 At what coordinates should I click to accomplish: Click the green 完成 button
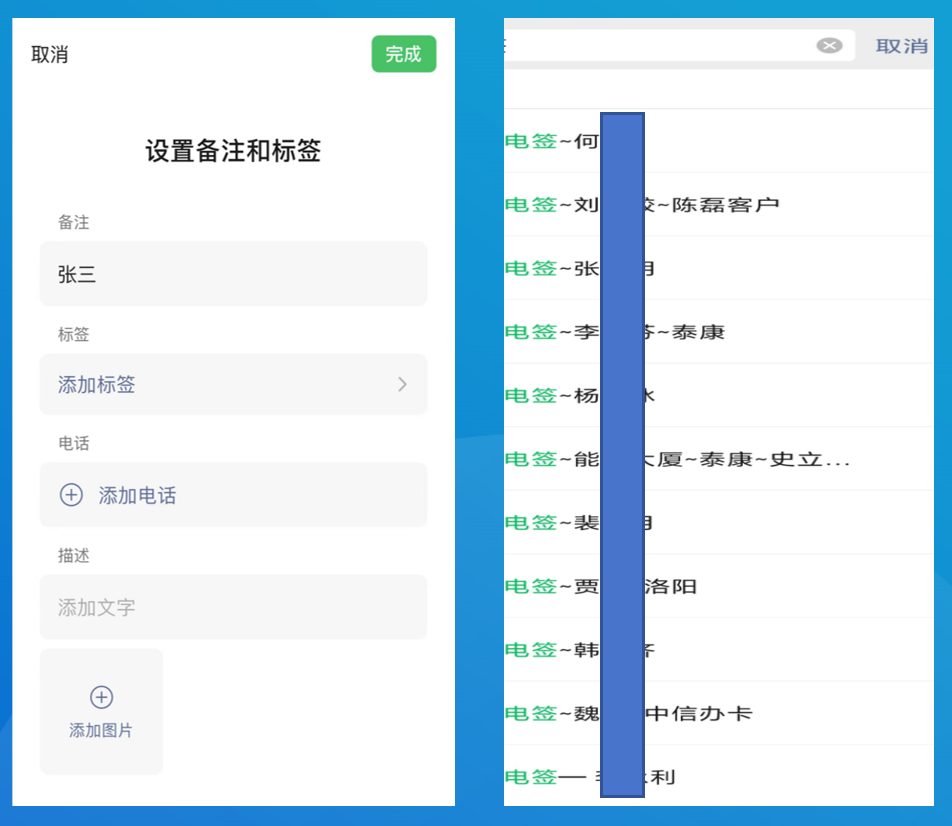[404, 54]
